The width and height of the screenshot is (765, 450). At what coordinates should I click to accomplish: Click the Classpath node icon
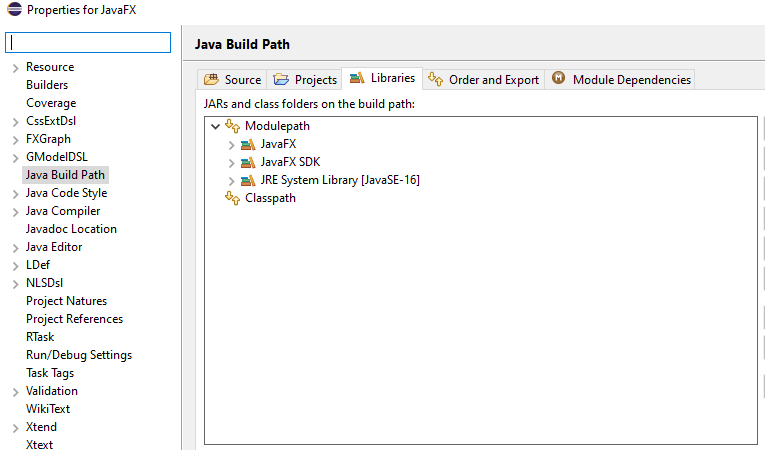232,198
